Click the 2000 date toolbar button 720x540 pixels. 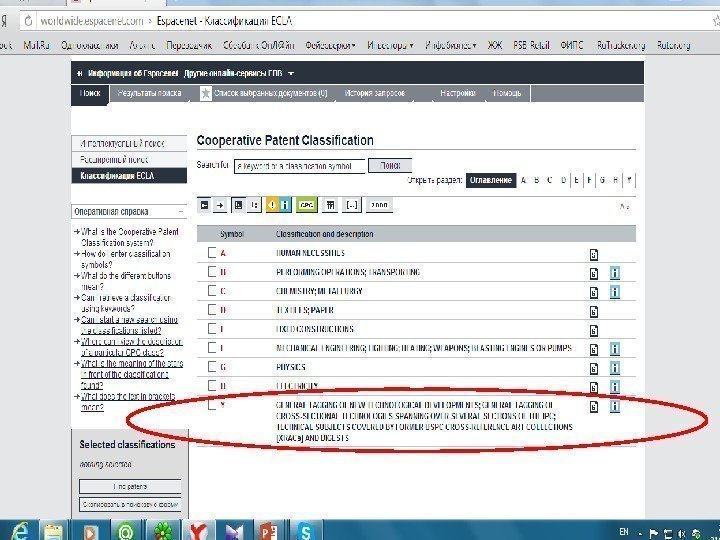tap(379, 205)
